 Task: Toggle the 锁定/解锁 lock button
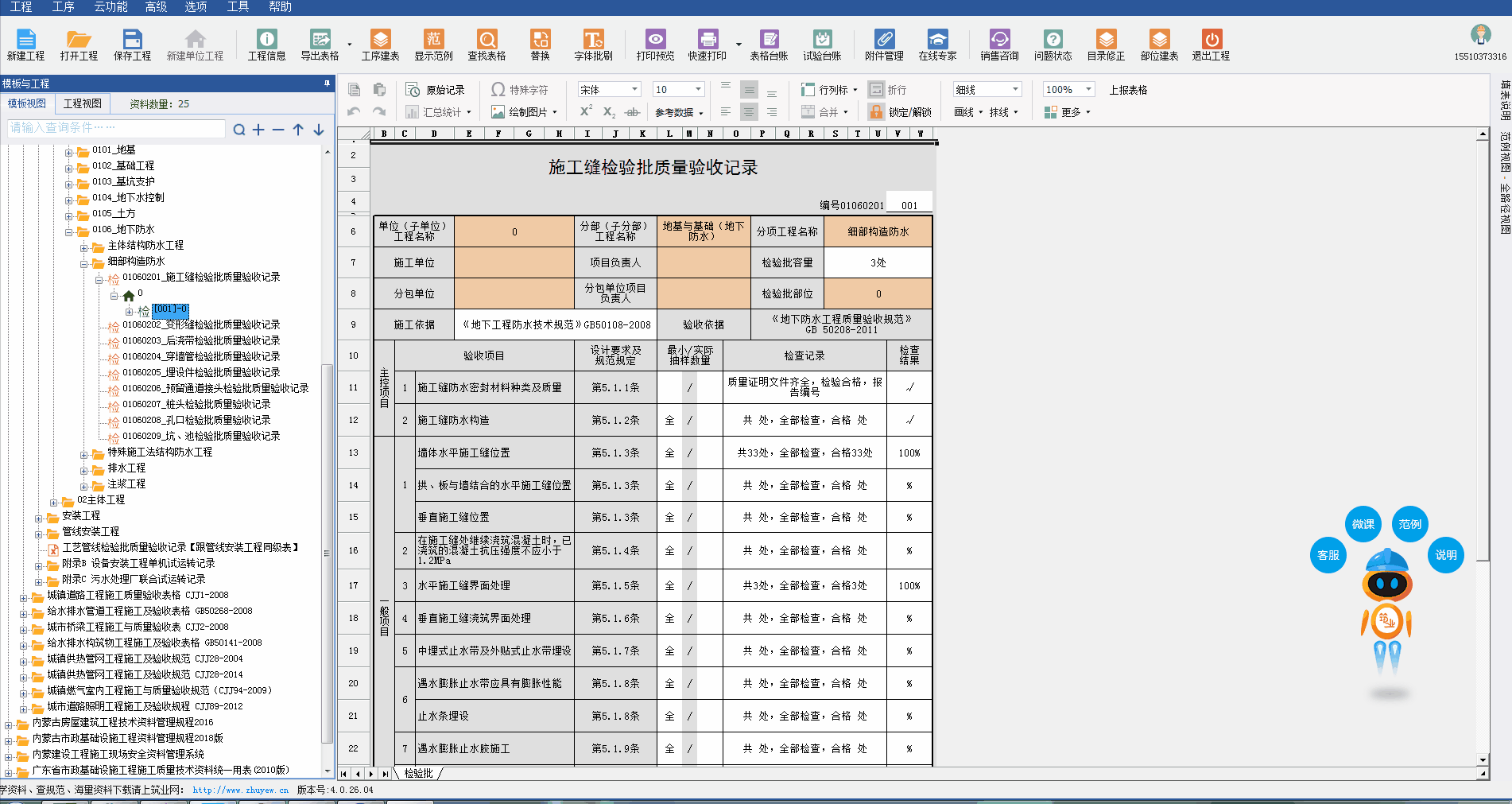(x=901, y=112)
